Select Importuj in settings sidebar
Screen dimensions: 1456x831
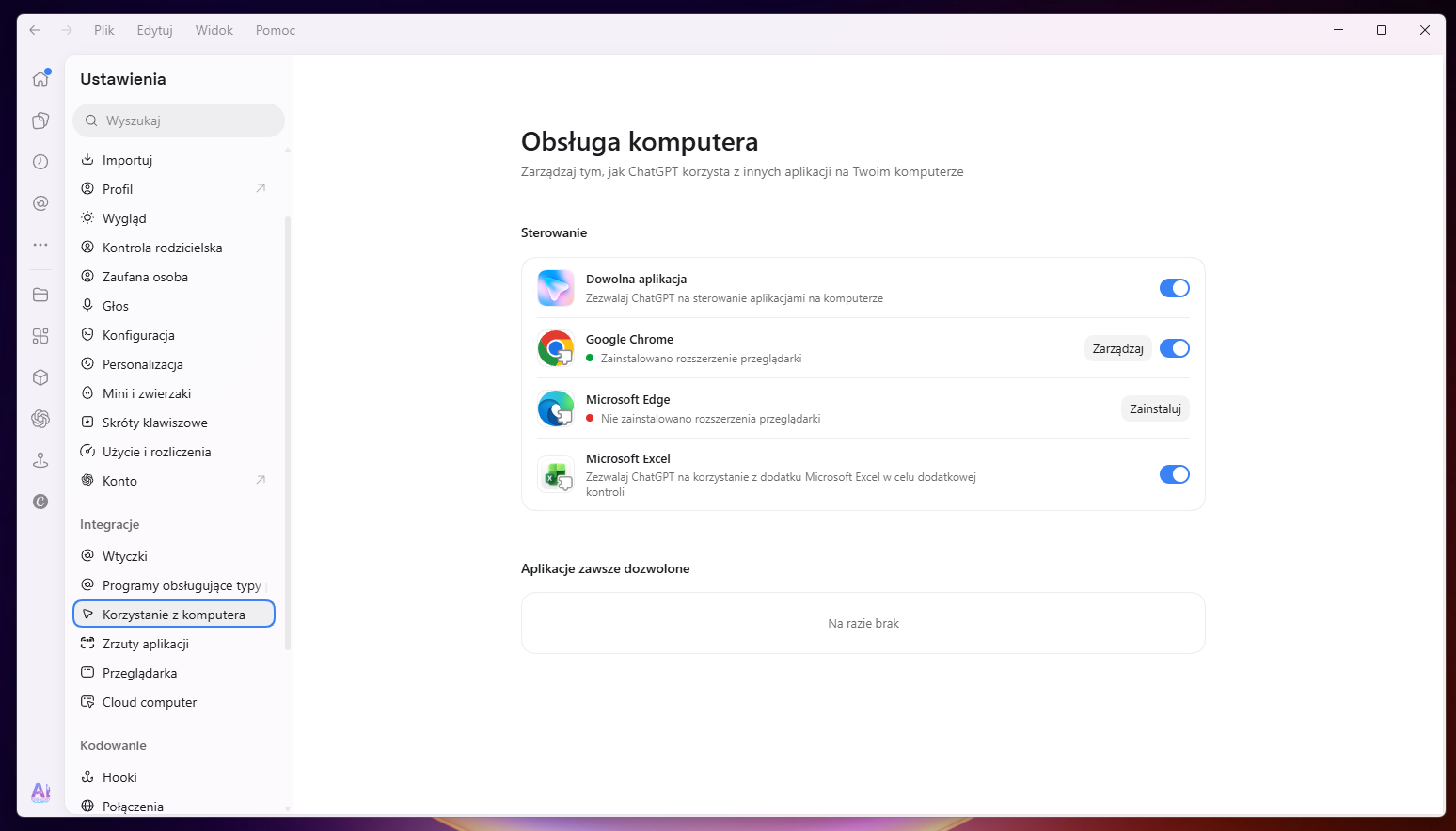[174, 160]
